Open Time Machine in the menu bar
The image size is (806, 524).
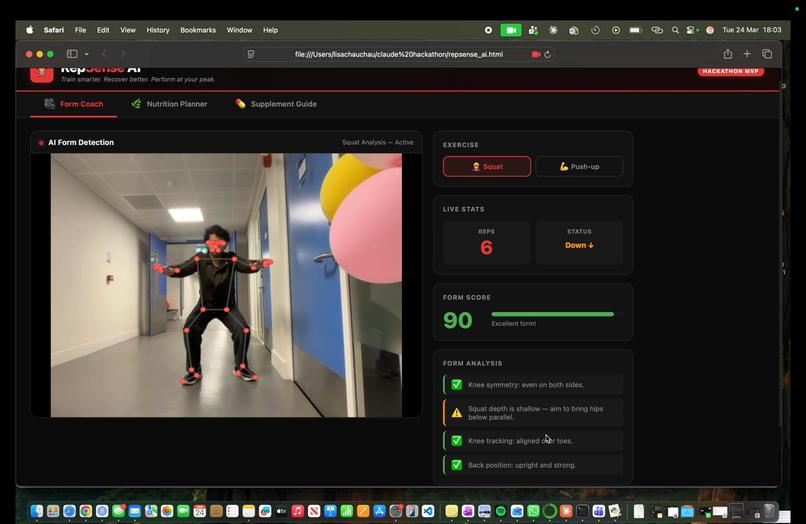point(595,30)
